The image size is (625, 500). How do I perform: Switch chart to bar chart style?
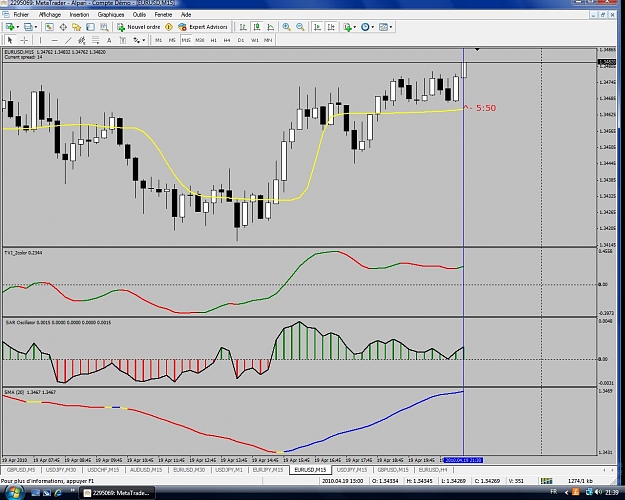click(x=243, y=27)
